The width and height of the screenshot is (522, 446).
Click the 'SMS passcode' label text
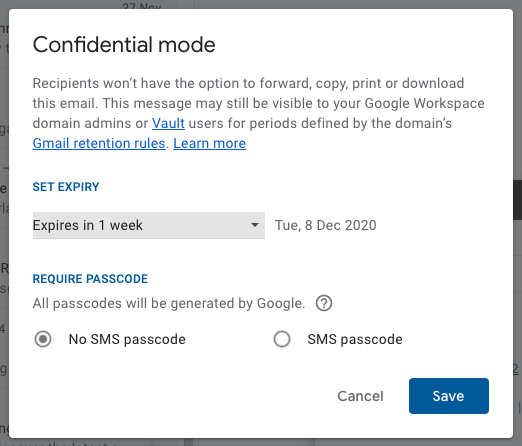point(355,339)
